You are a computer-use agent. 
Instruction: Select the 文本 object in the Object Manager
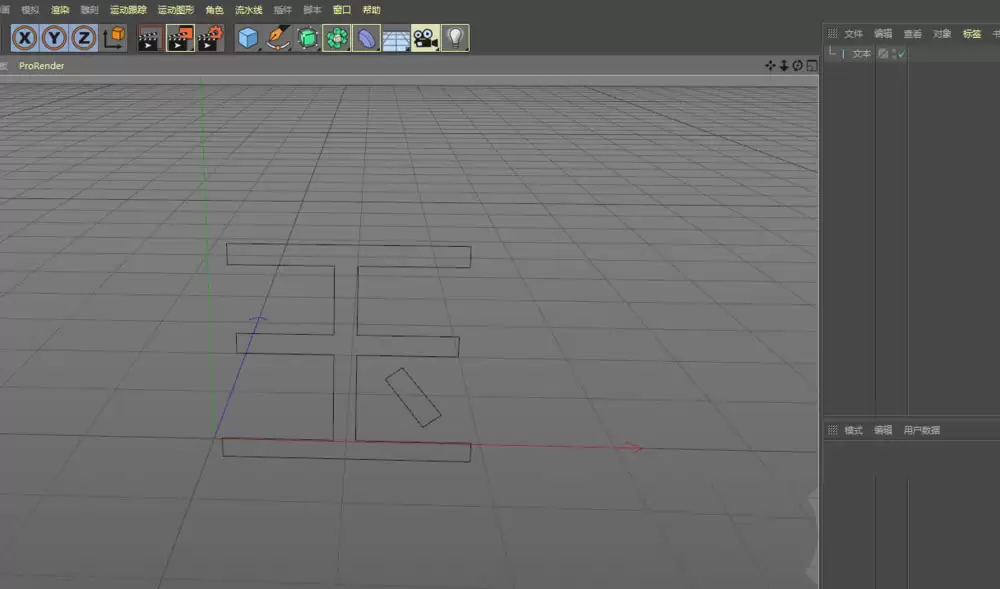coord(861,53)
